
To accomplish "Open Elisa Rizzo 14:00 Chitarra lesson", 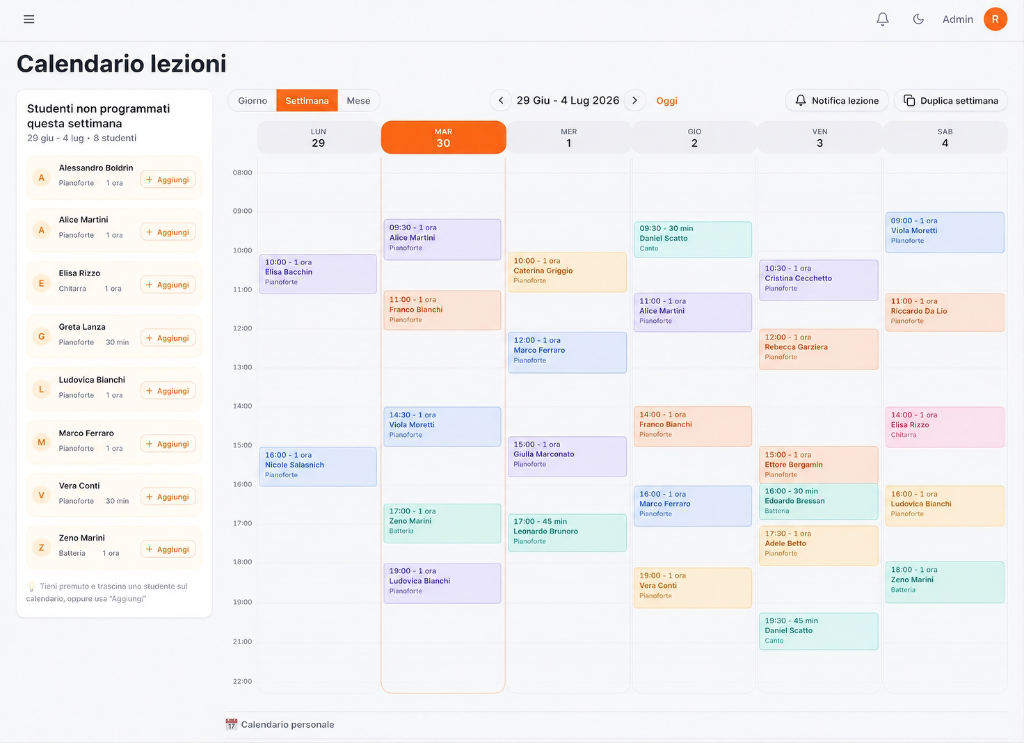I will click(945, 427).
